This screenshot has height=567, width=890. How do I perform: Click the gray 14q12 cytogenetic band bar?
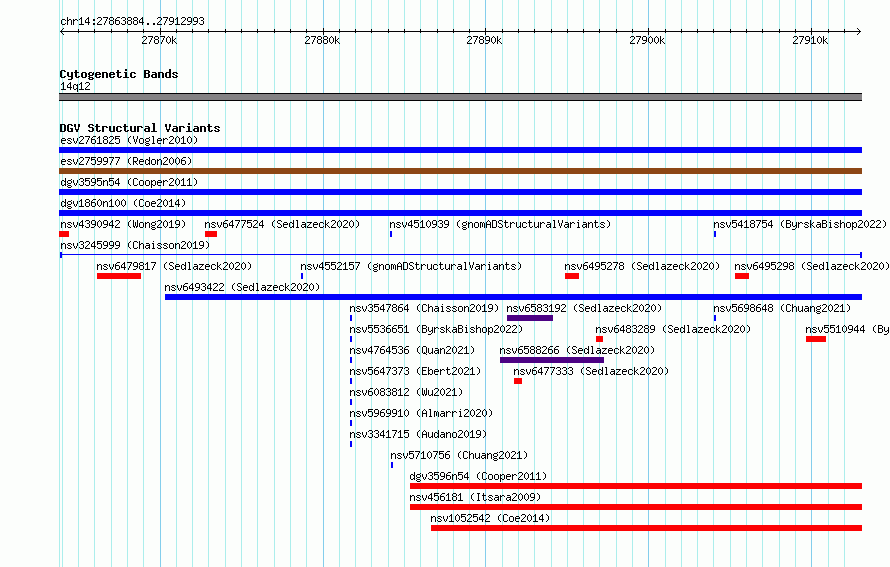[x=460, y=97]
